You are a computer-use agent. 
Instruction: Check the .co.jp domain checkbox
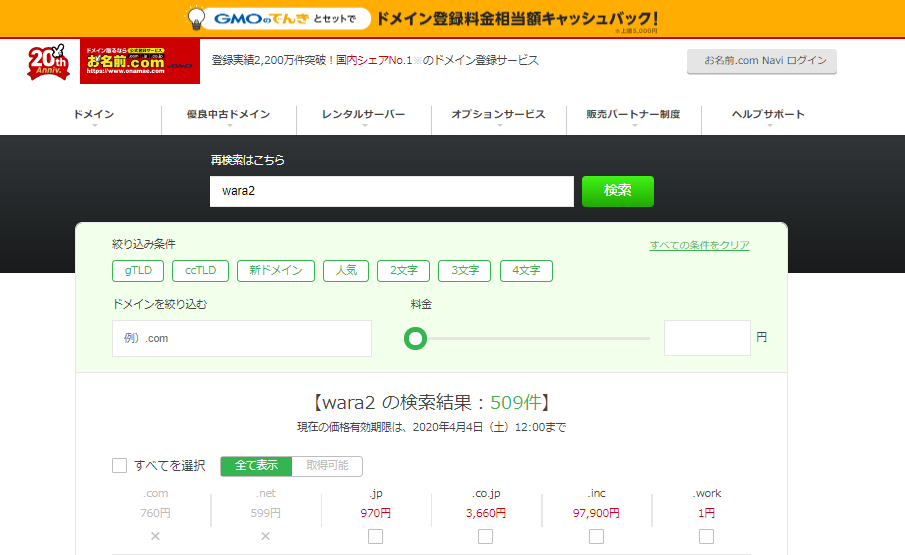pos(485,537)
